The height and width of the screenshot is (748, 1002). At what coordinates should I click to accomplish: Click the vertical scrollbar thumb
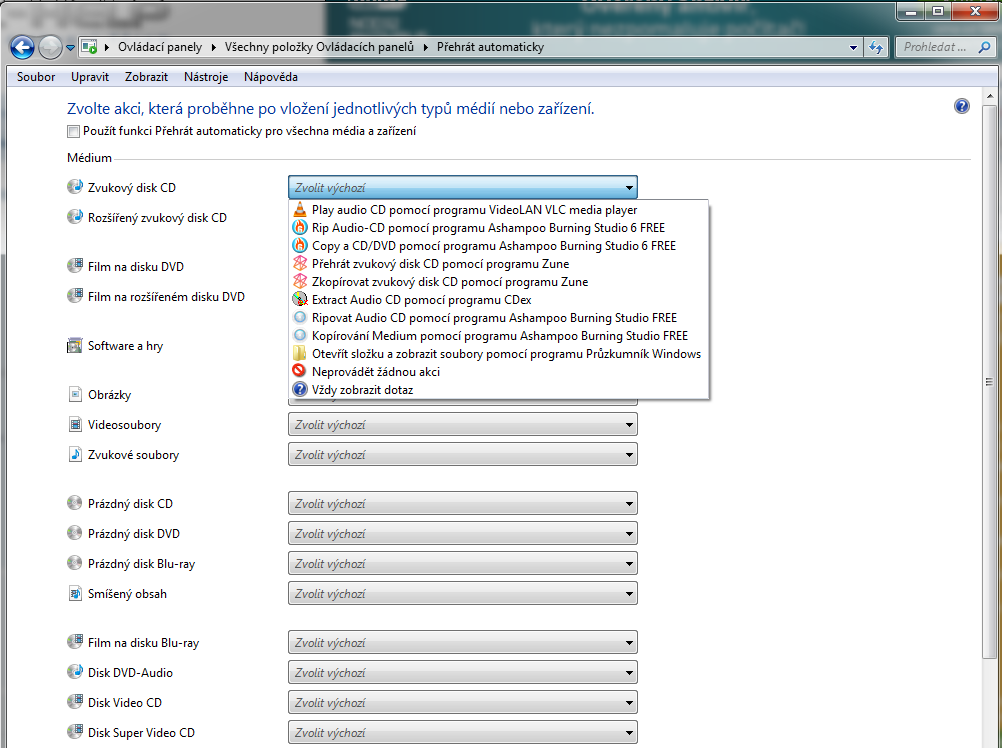(x=989, y=382)
